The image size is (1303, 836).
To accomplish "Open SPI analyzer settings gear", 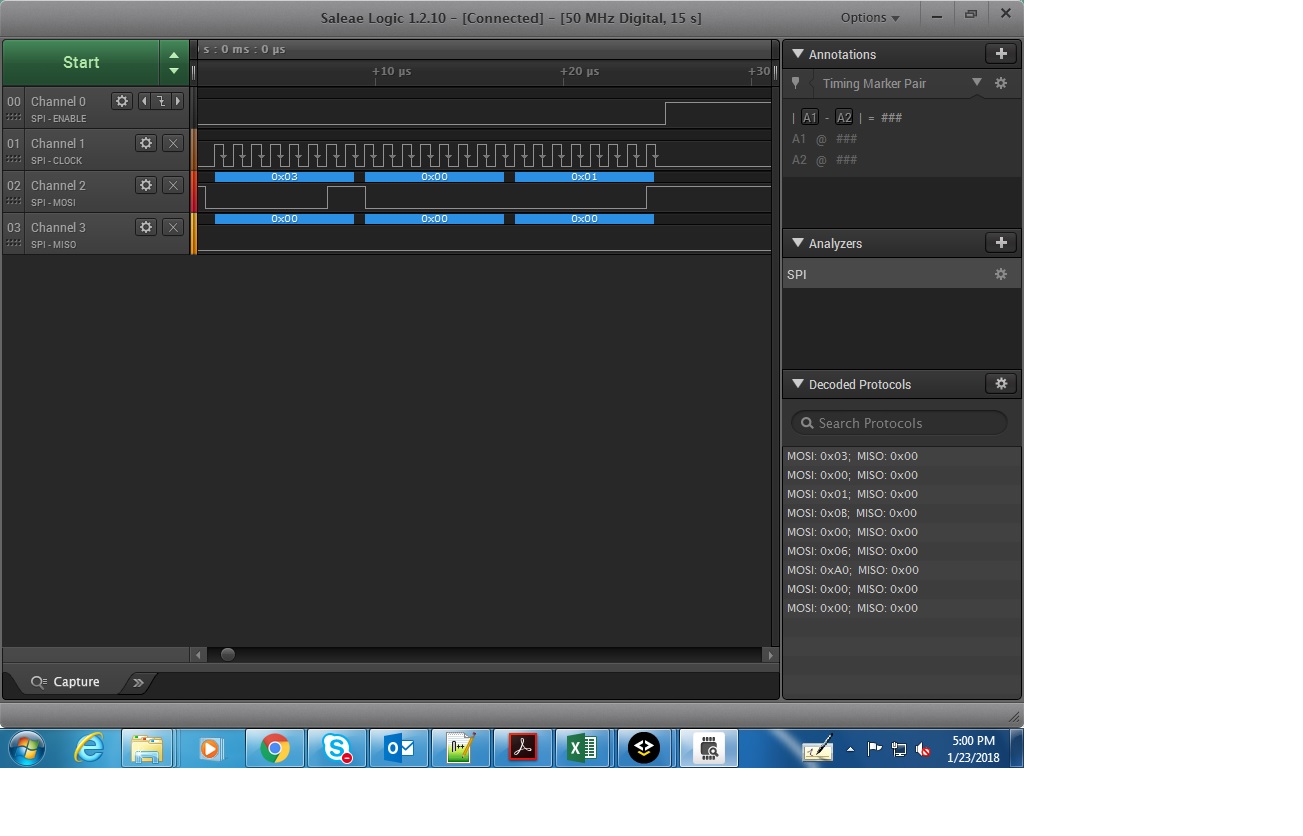I will (1001, 274).
